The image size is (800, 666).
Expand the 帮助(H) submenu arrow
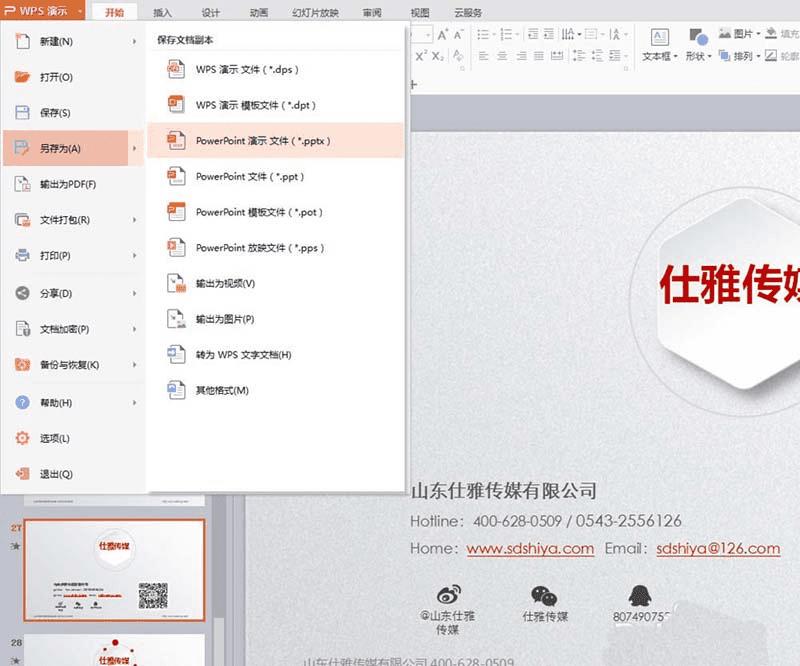coord(134,403)
